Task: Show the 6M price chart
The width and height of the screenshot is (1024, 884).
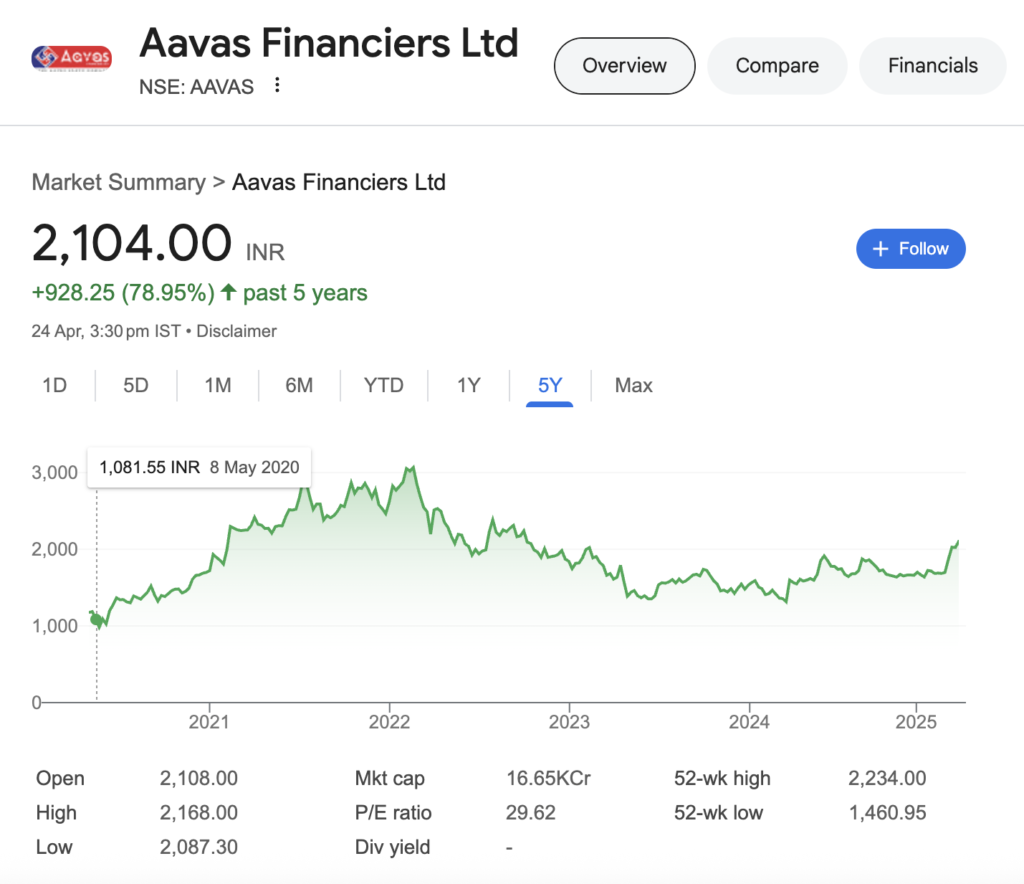Action: pyautogui.click(x=299, y=385)
